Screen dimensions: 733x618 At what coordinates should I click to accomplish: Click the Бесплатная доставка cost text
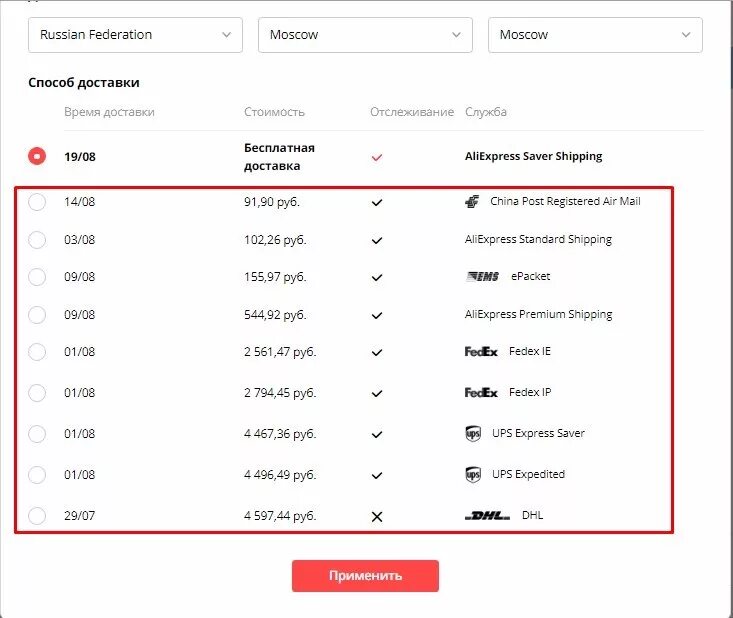[280, 157]
